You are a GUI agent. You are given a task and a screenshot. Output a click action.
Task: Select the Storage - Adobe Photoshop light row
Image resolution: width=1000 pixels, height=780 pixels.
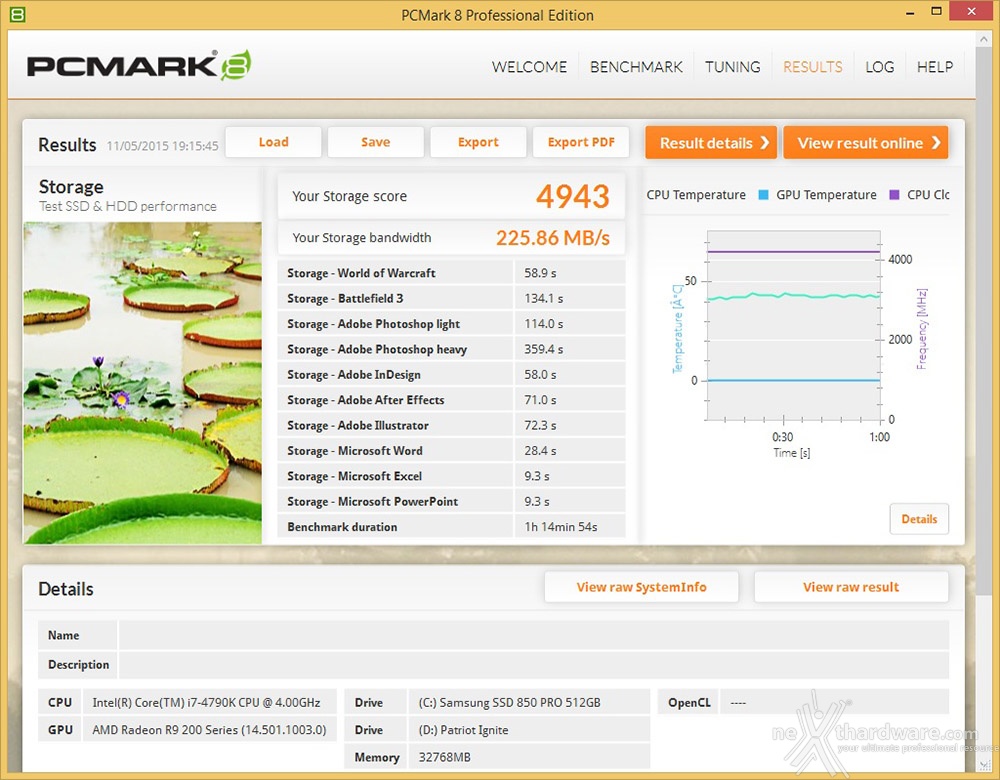(x=452, y=324)
